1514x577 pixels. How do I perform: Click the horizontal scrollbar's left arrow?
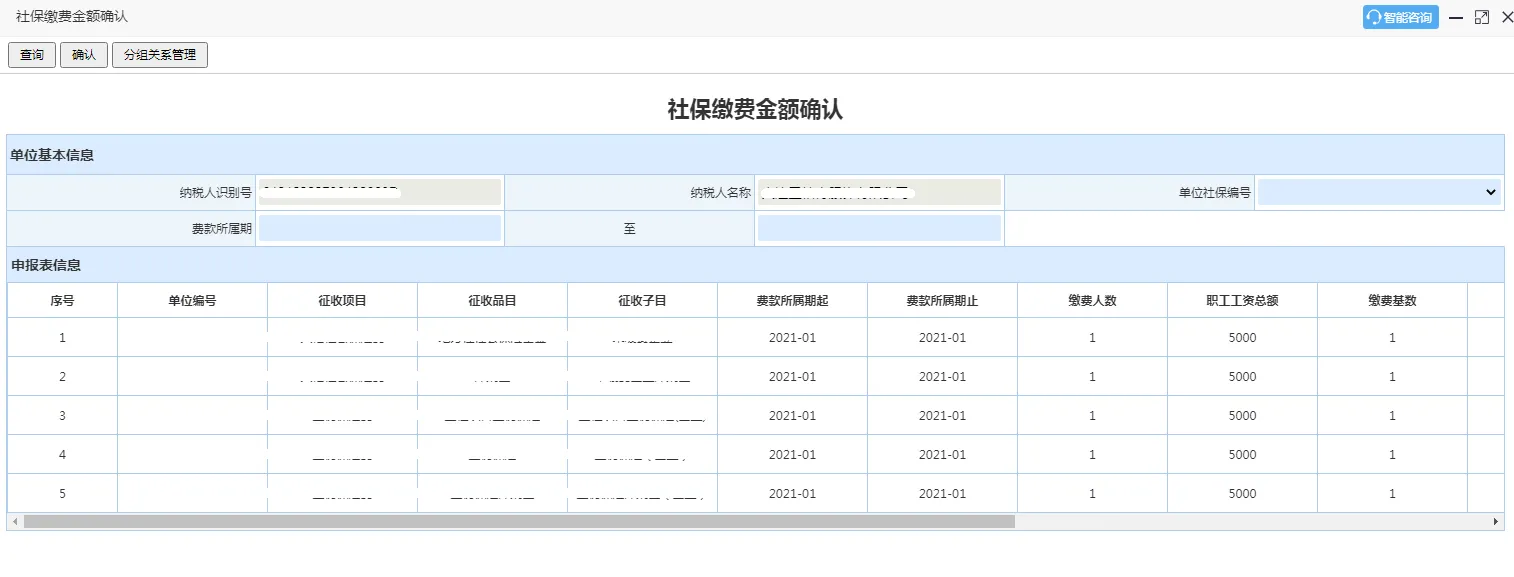coord(14,521)
